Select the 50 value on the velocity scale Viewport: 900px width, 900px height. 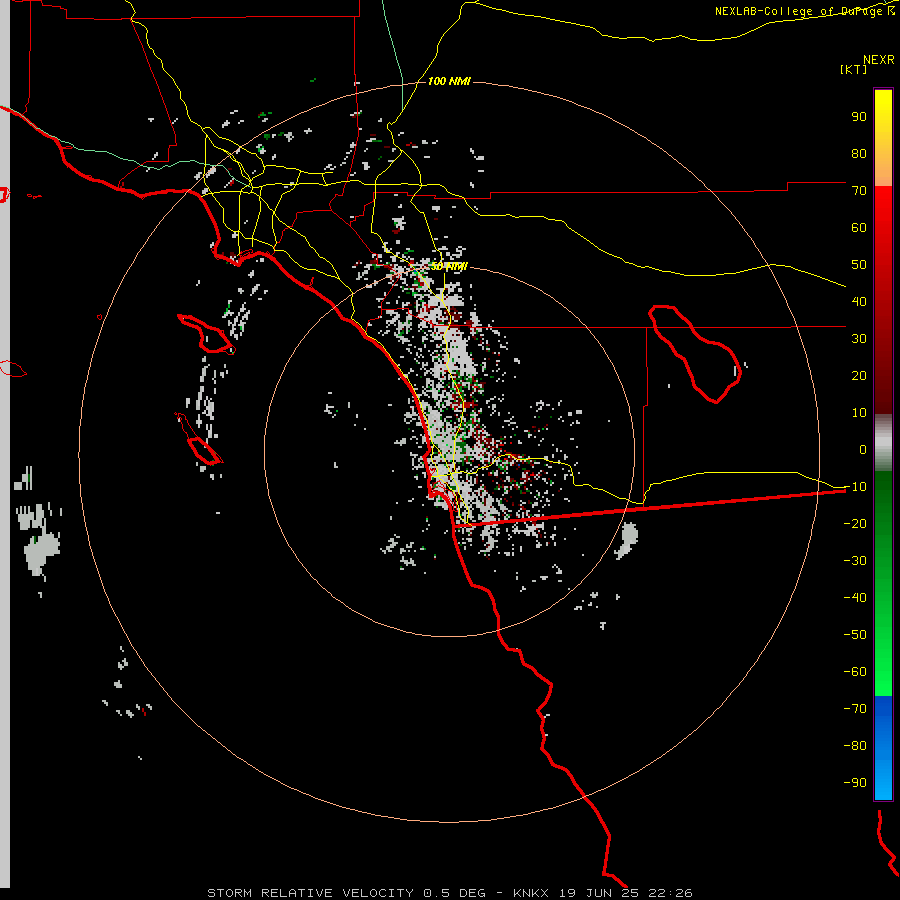coord(859,265)
